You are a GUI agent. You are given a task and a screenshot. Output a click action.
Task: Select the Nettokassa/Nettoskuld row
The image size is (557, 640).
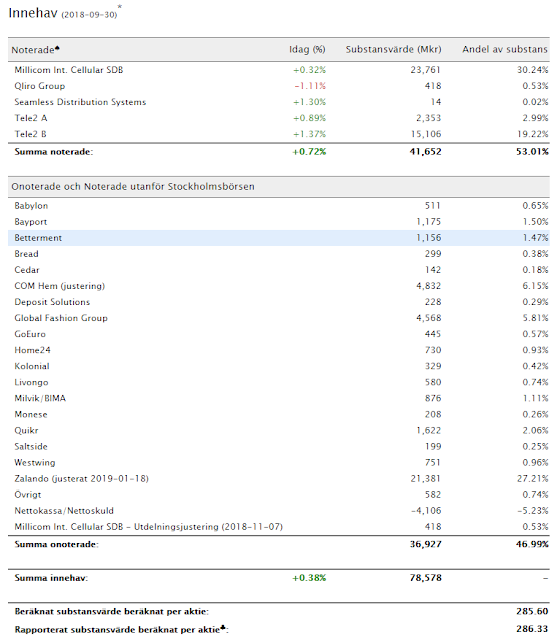coord(279,511)
